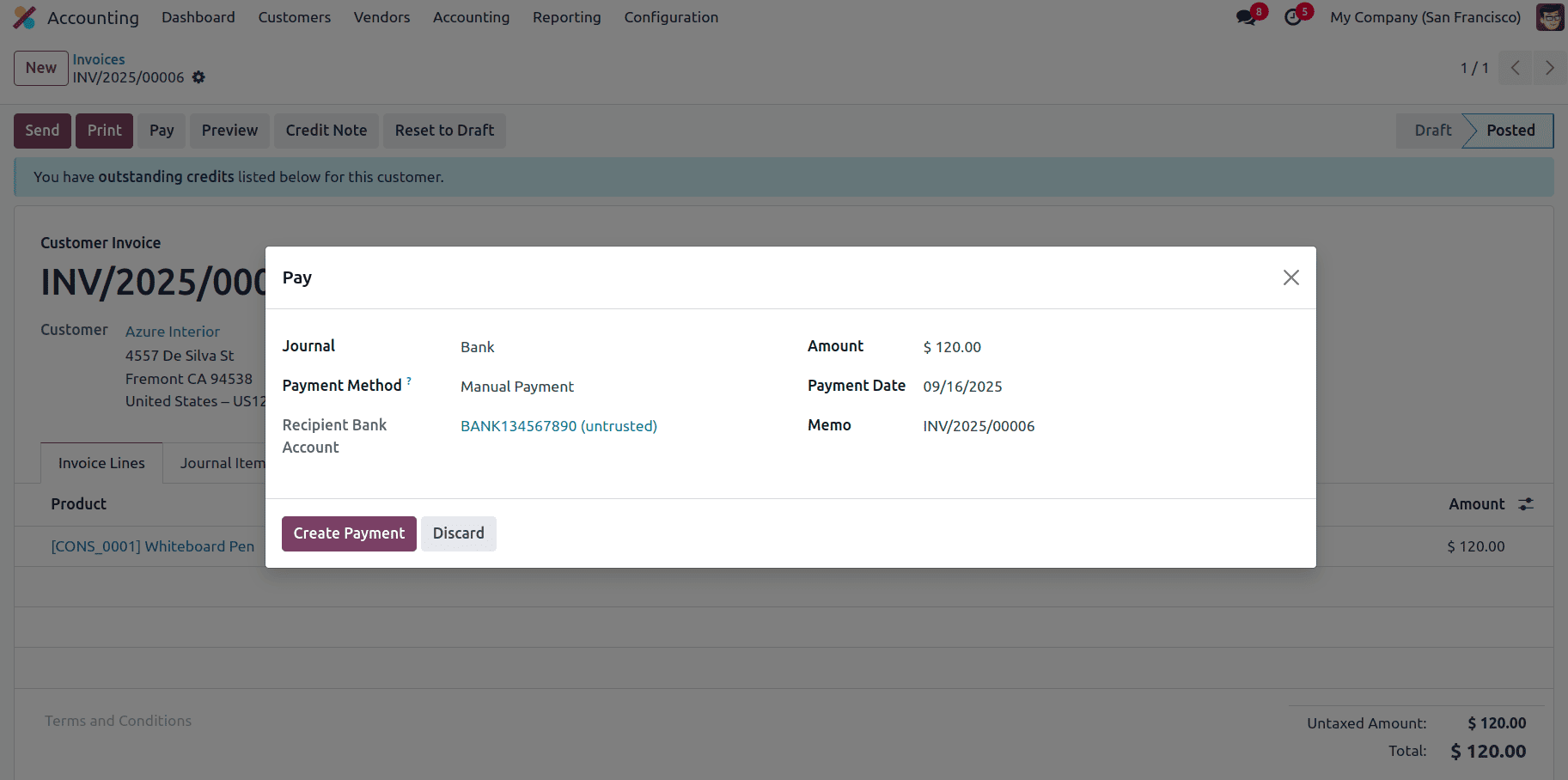Open the Configuration menu
The height and width of the screenshot is (780, 1568).
pyautogui.click(x=671, y=16)
